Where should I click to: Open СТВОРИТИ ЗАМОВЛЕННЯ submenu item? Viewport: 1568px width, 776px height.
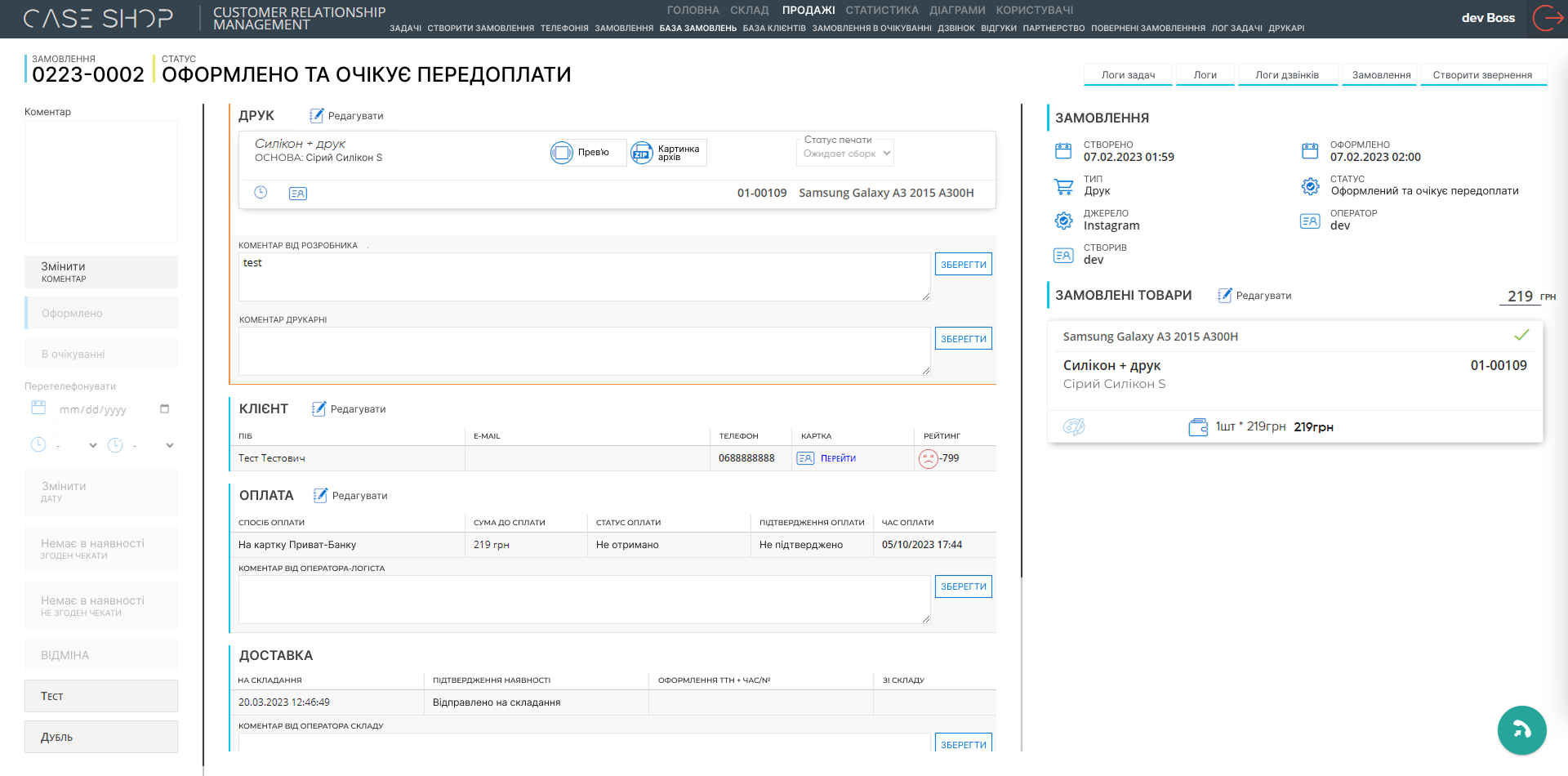coord(481,28)
